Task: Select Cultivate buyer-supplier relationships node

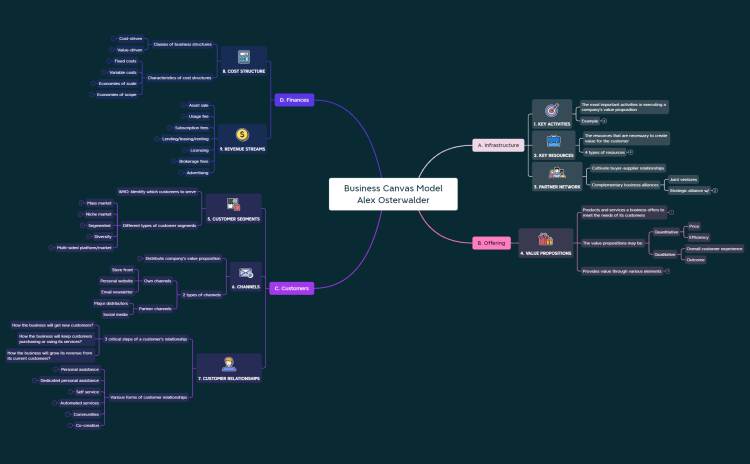Action: coord(628,168)
